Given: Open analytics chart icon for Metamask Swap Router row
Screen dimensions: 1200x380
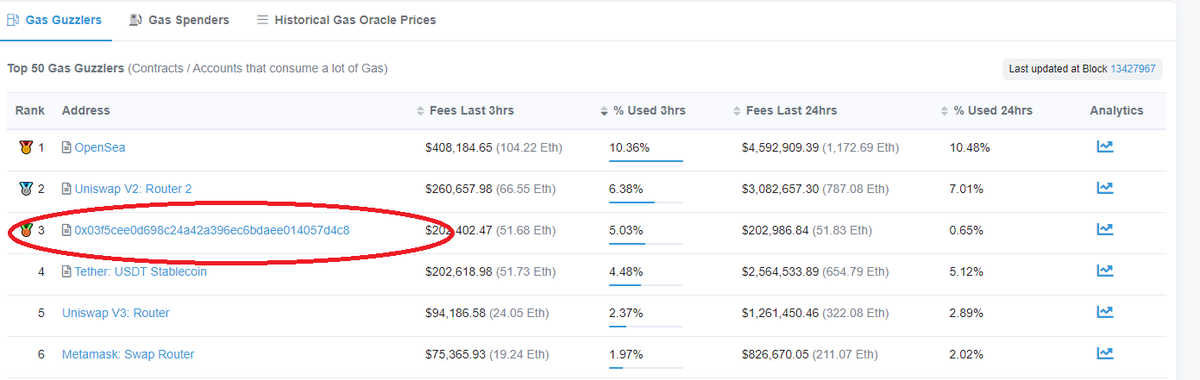Looking at the screenshot, I should coord(1105,353).
